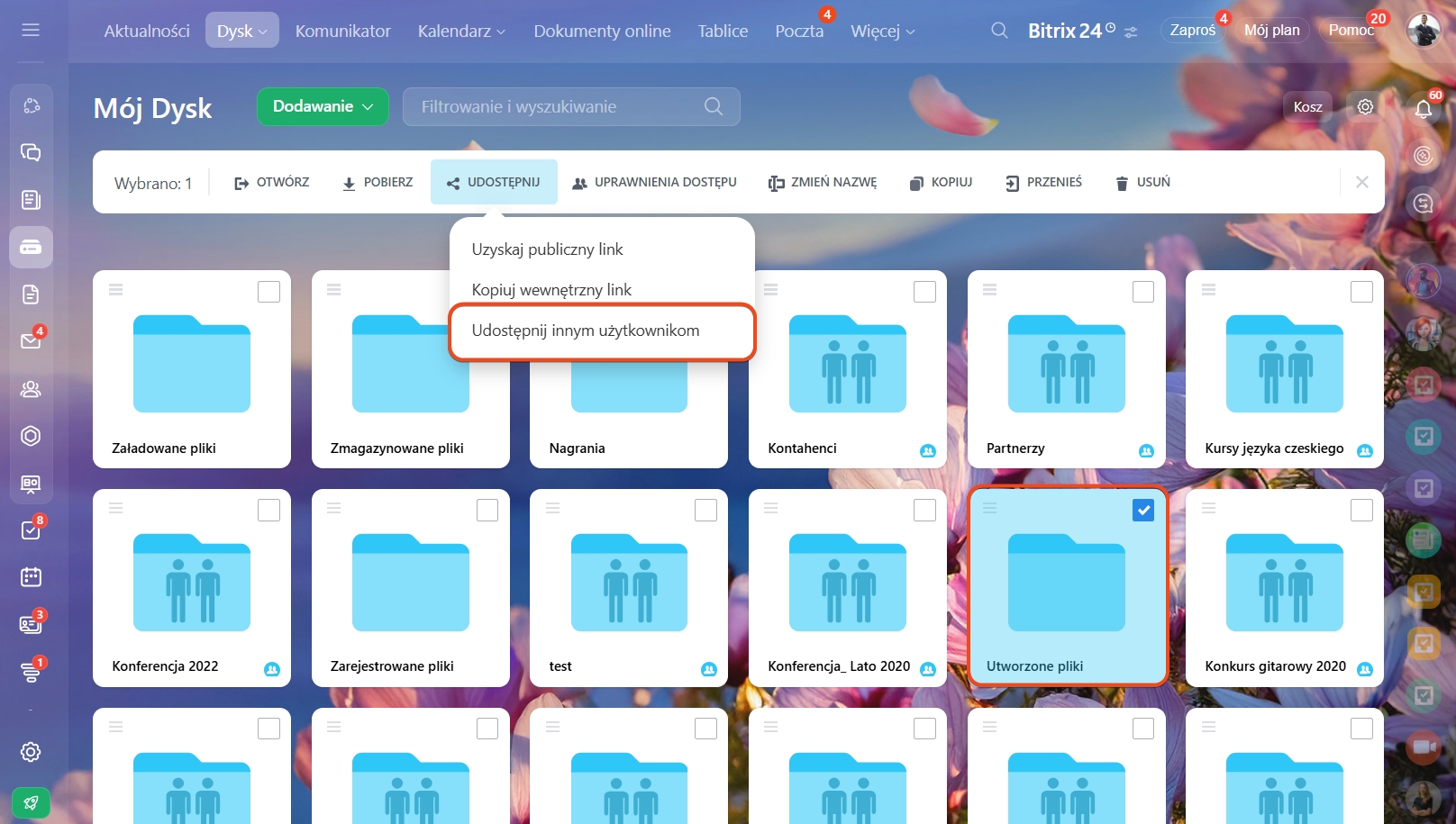The width and height of the screenshot is (1456, 824).
Task: Open the mail icon with badge 4 in sidebar
Action: tap(31, 341)
